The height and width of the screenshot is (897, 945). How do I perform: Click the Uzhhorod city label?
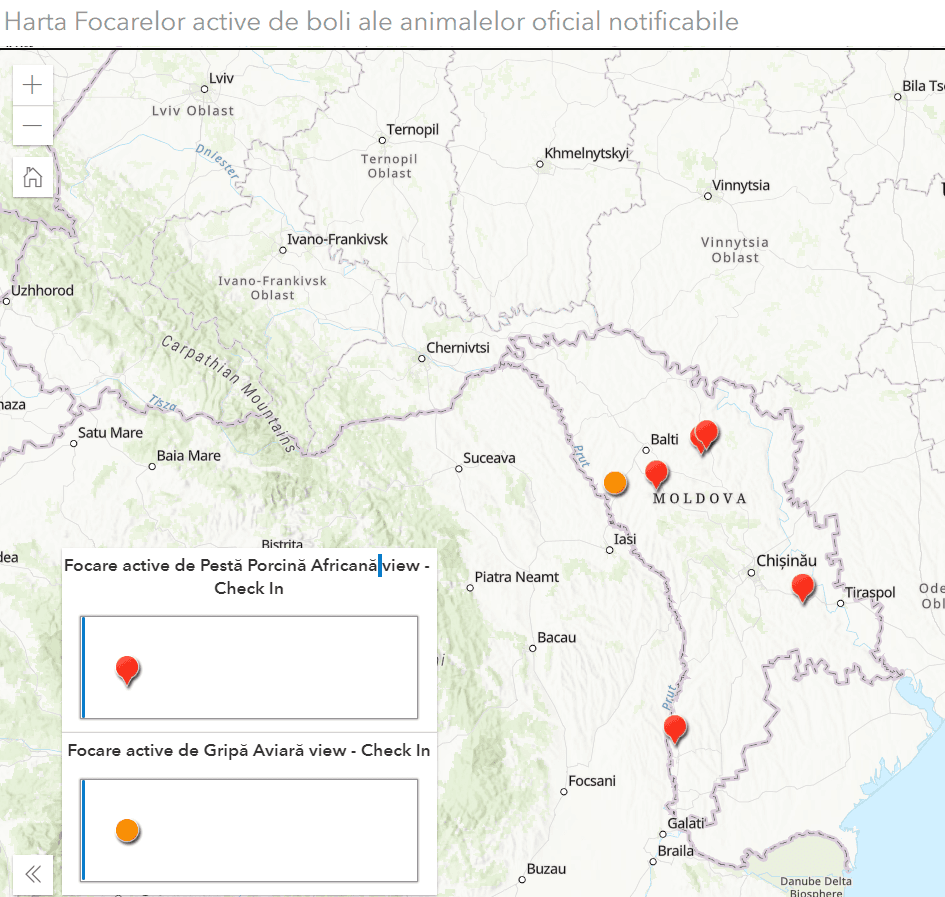[x=42, y=291]
